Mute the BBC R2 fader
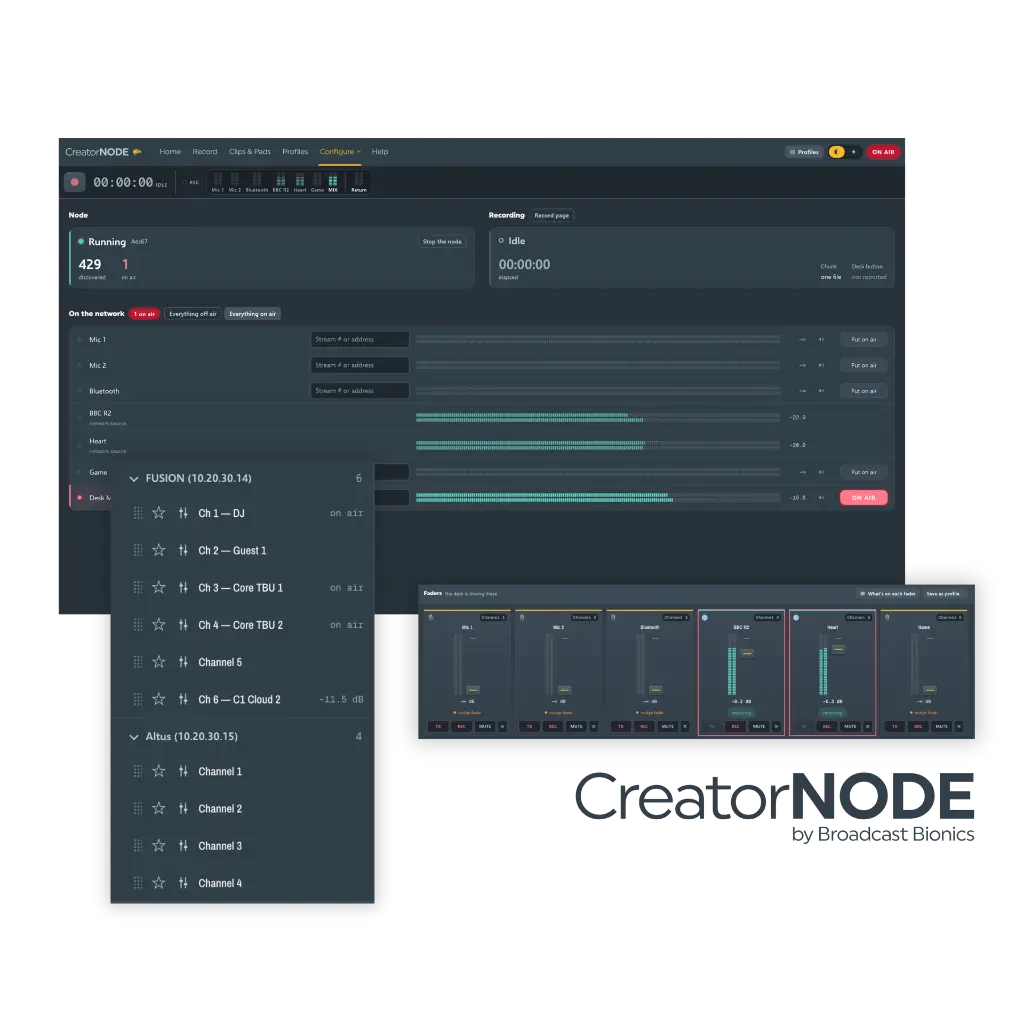The image size is (1024, 1024). (759, 726)
